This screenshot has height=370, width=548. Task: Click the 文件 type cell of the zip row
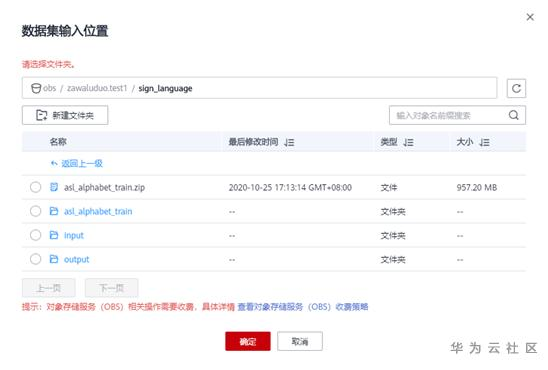point(389,188)
